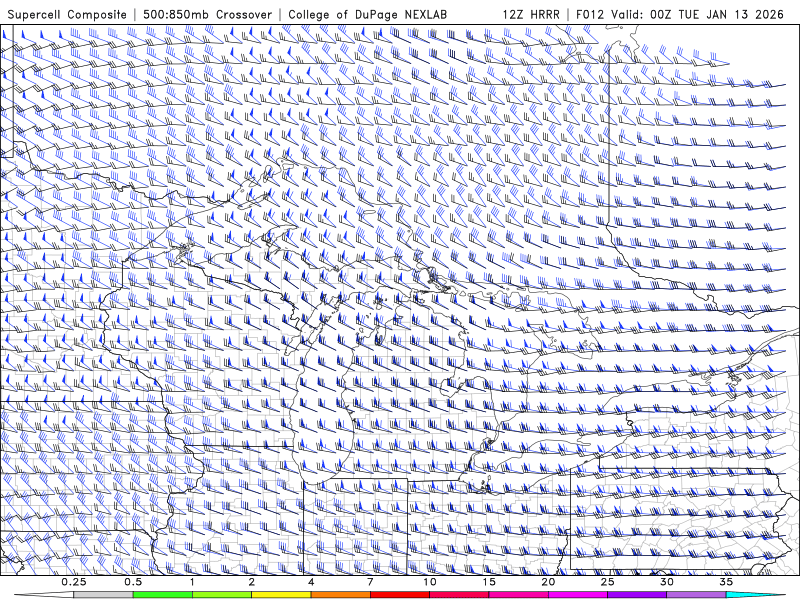Select the purple swatch between 25 and 30

coord(637,595)
